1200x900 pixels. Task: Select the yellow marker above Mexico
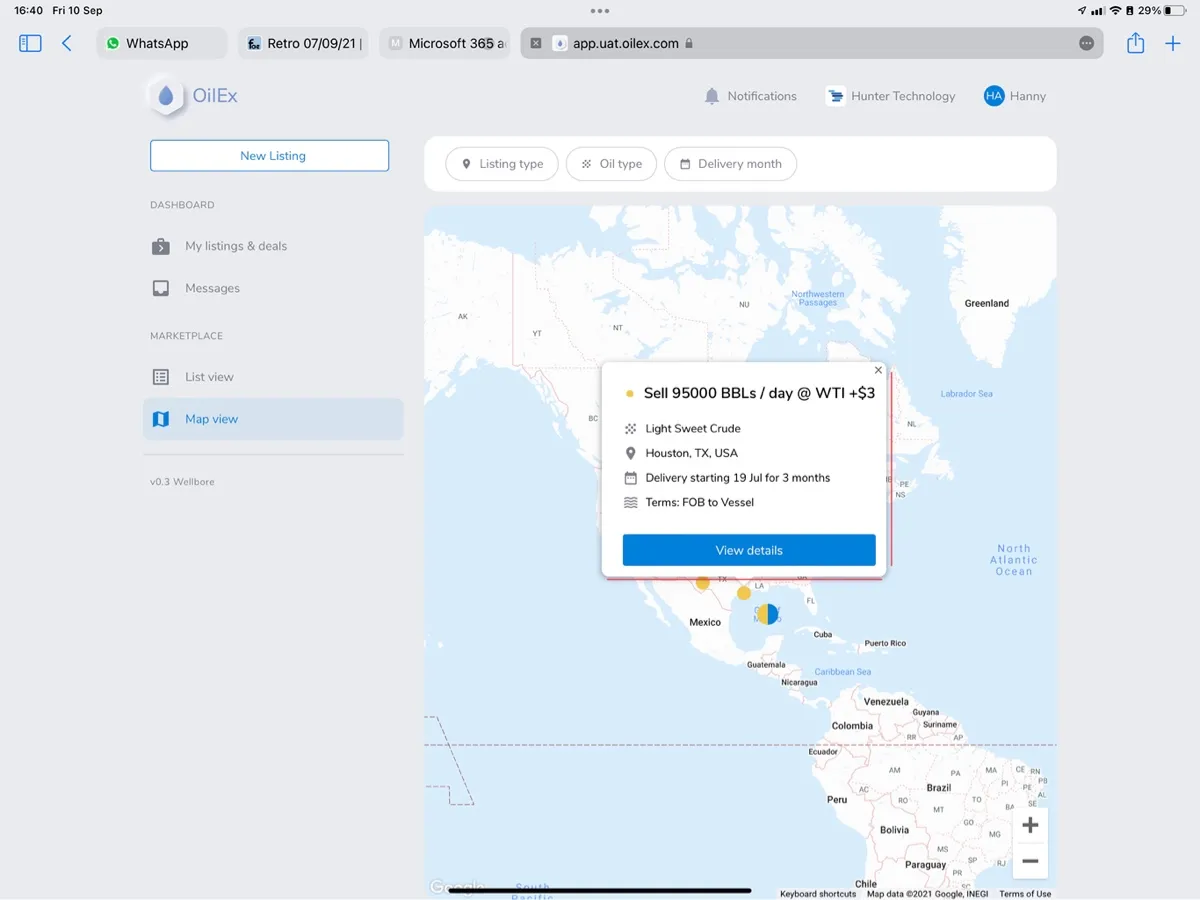(x=703, y=583)
